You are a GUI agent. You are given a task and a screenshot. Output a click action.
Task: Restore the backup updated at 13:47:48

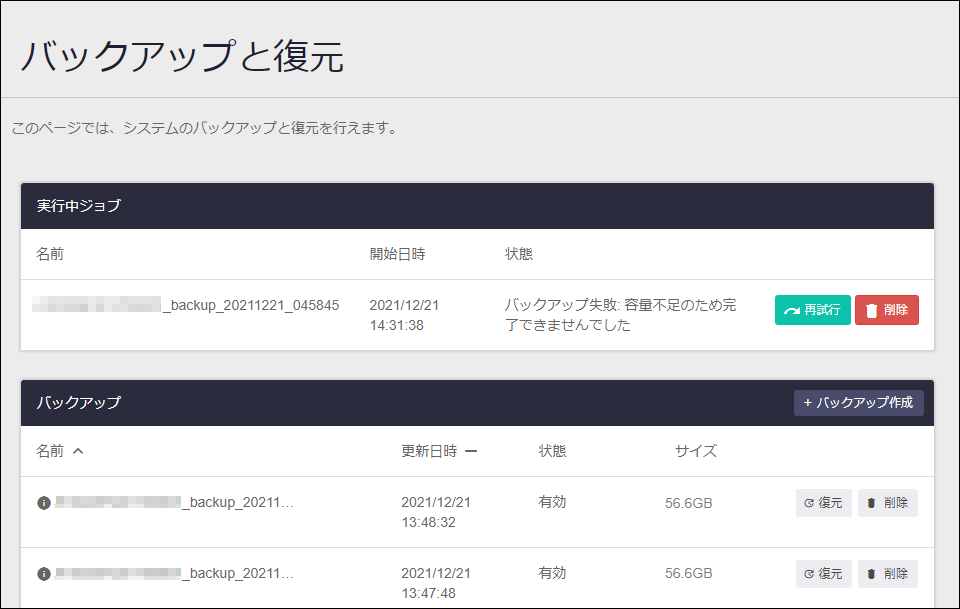[x=823, y=574]
